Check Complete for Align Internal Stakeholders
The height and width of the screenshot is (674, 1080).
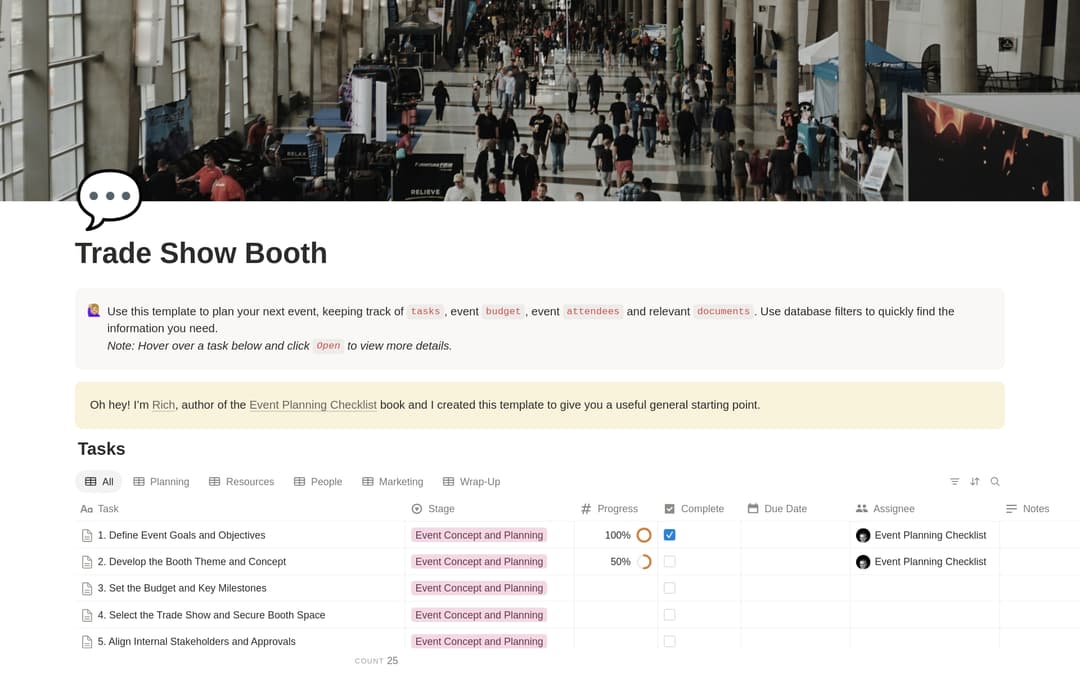(x=669, y=641)
